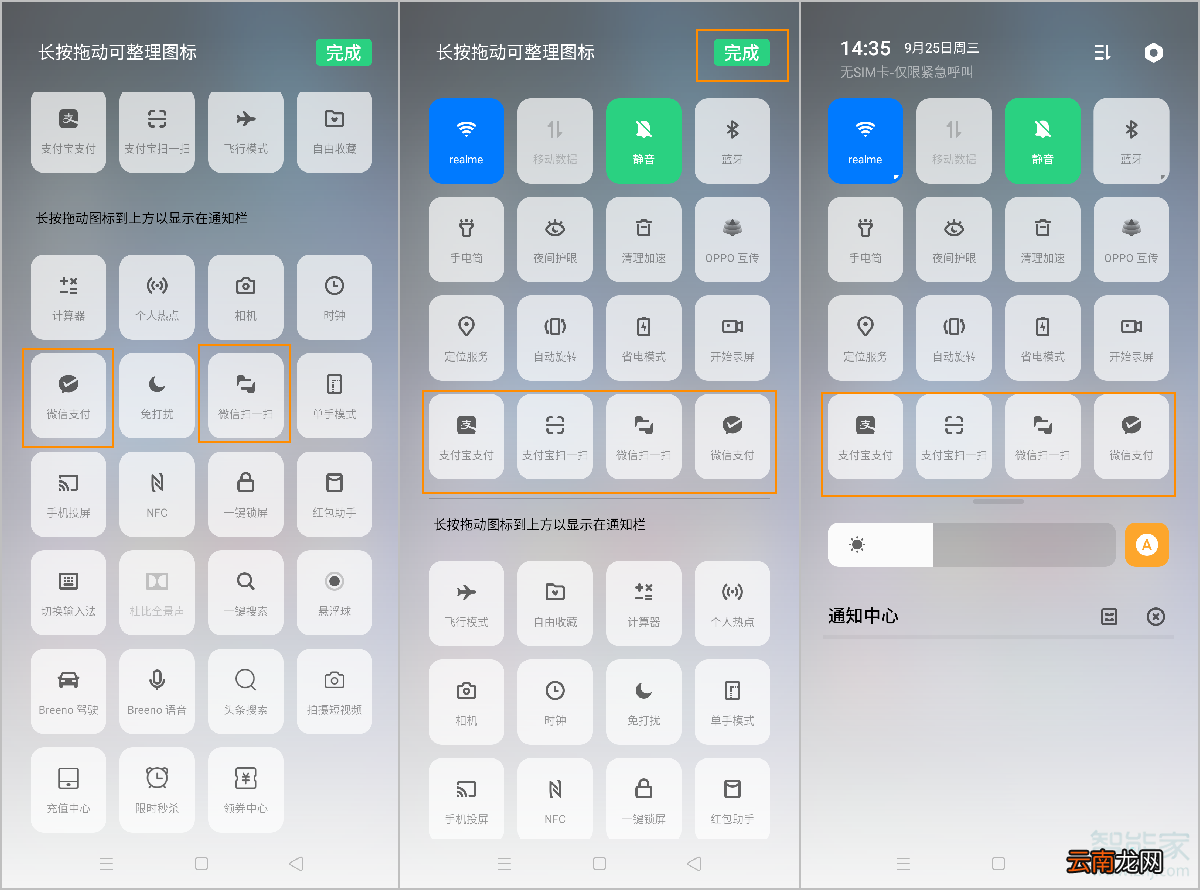1200x890 pixels.
Task: Tap 微信支付 tile in middle screen
Action: 732,436
